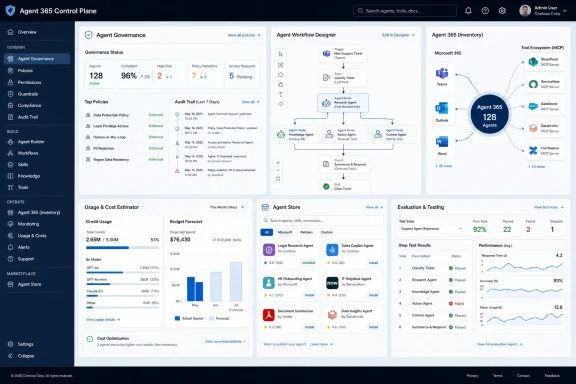Click View usage details link
The height and width of the screenshot is (384, 576).
pyautogui.click(x=103, y=320)
